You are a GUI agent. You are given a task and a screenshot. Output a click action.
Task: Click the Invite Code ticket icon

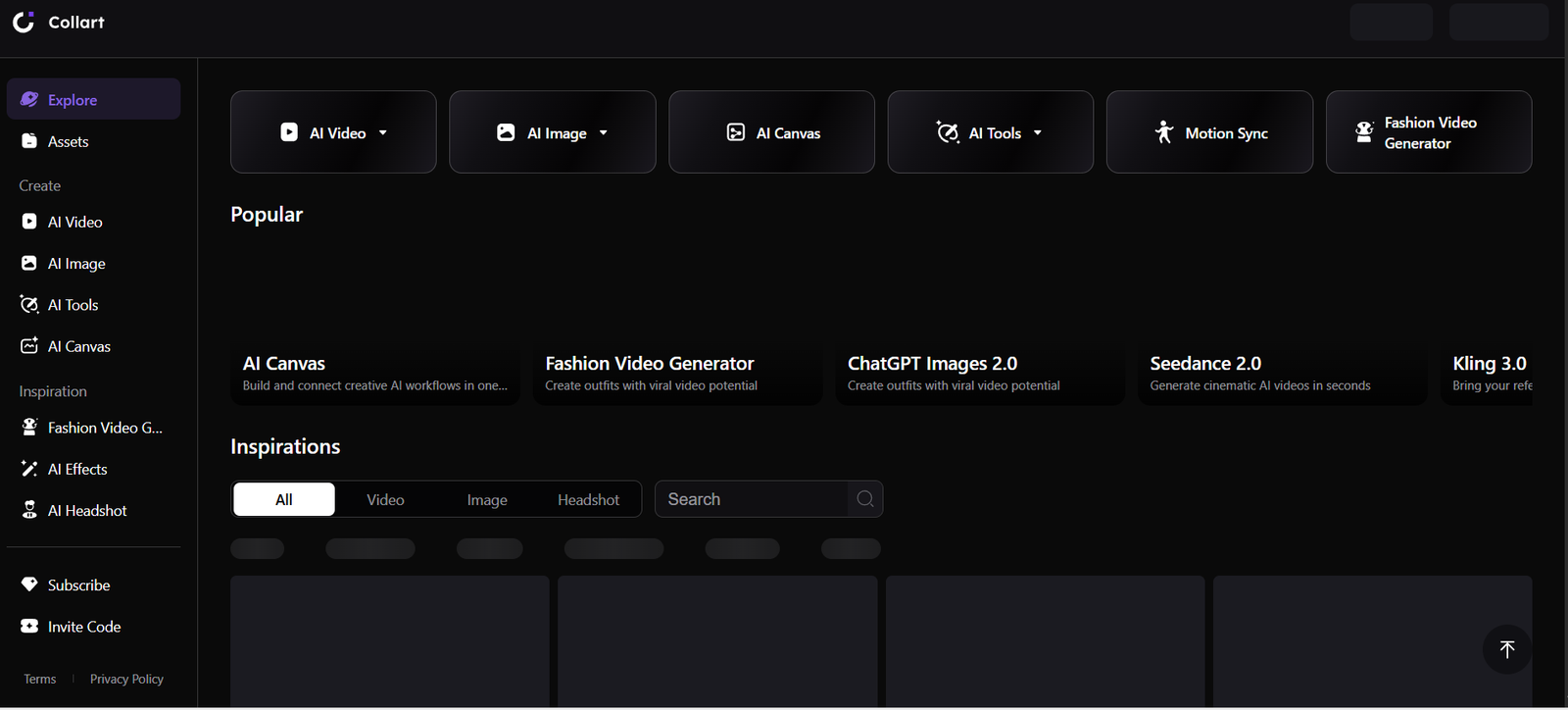[29, 626]
